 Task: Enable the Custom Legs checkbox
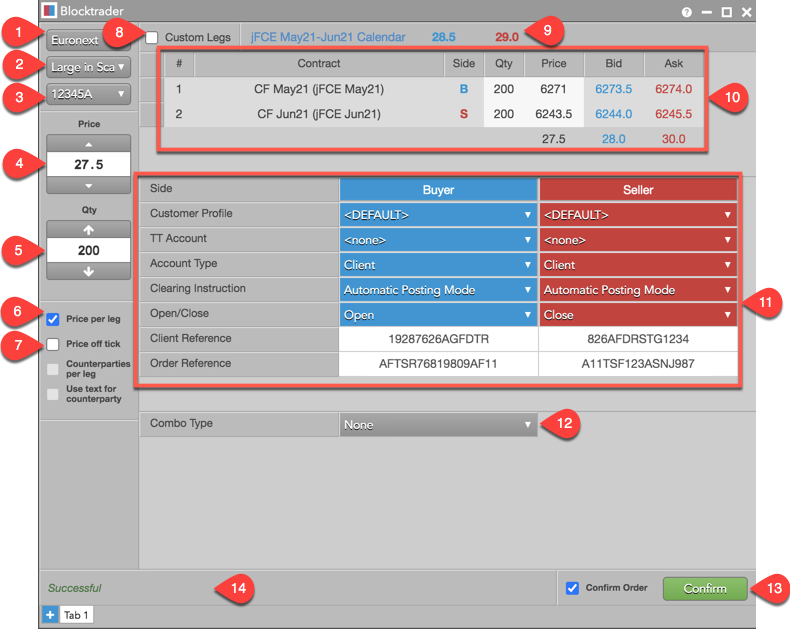152,38
